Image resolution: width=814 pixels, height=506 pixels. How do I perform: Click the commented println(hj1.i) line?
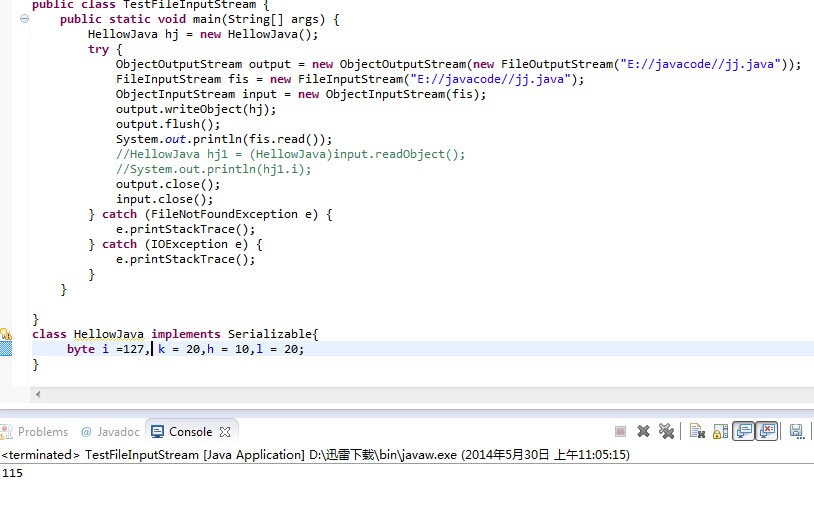coord(213,170)
